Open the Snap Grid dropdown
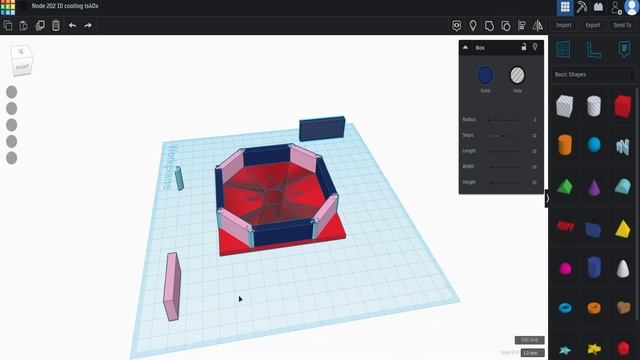640x360 pixels. coord(533,353)
